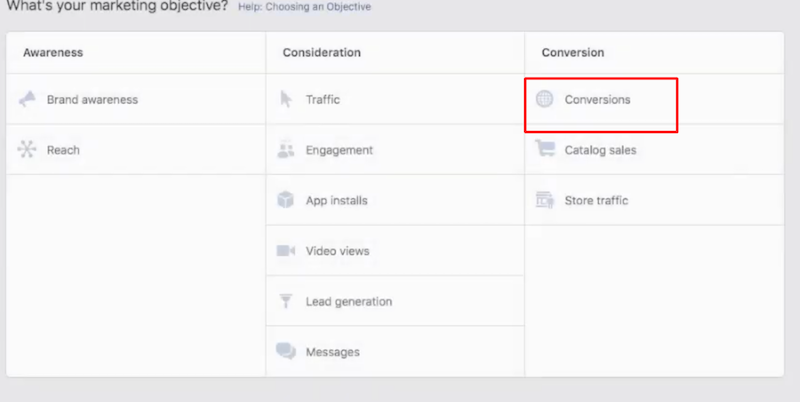Click the Catalog sales shopping cart icon
This screenshot has height=402, width=800.
click(545, 150)
